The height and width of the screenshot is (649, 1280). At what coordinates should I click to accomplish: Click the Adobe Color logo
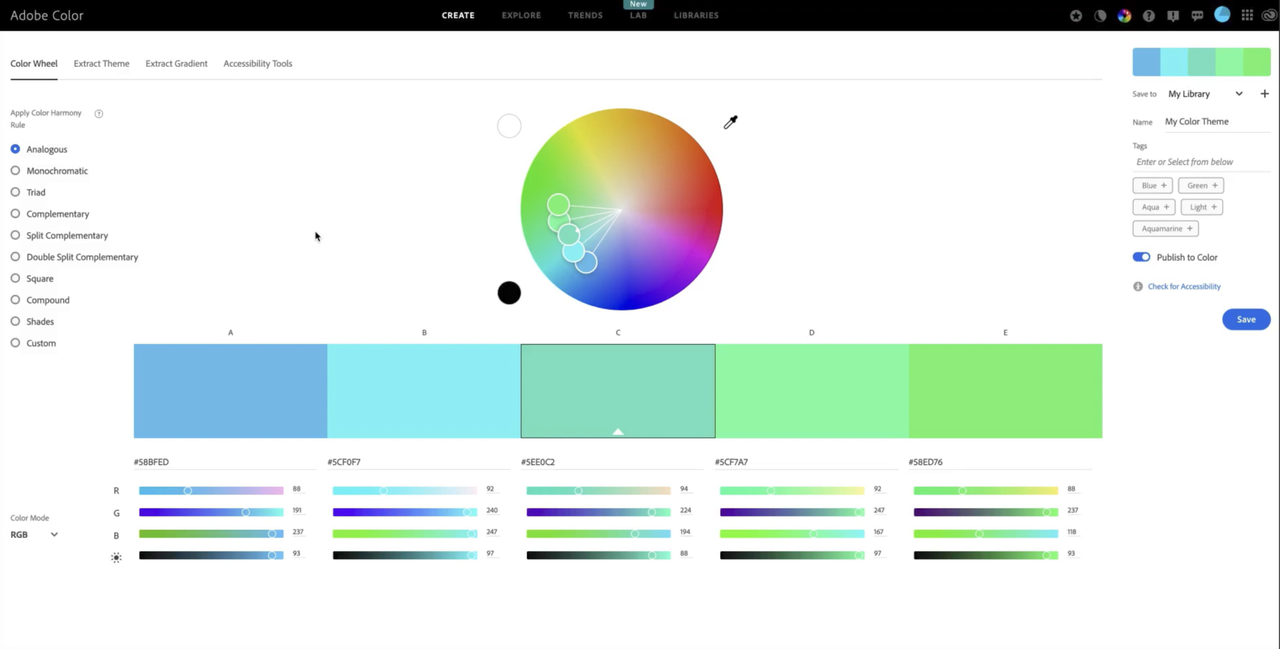[x=47, y=15]
